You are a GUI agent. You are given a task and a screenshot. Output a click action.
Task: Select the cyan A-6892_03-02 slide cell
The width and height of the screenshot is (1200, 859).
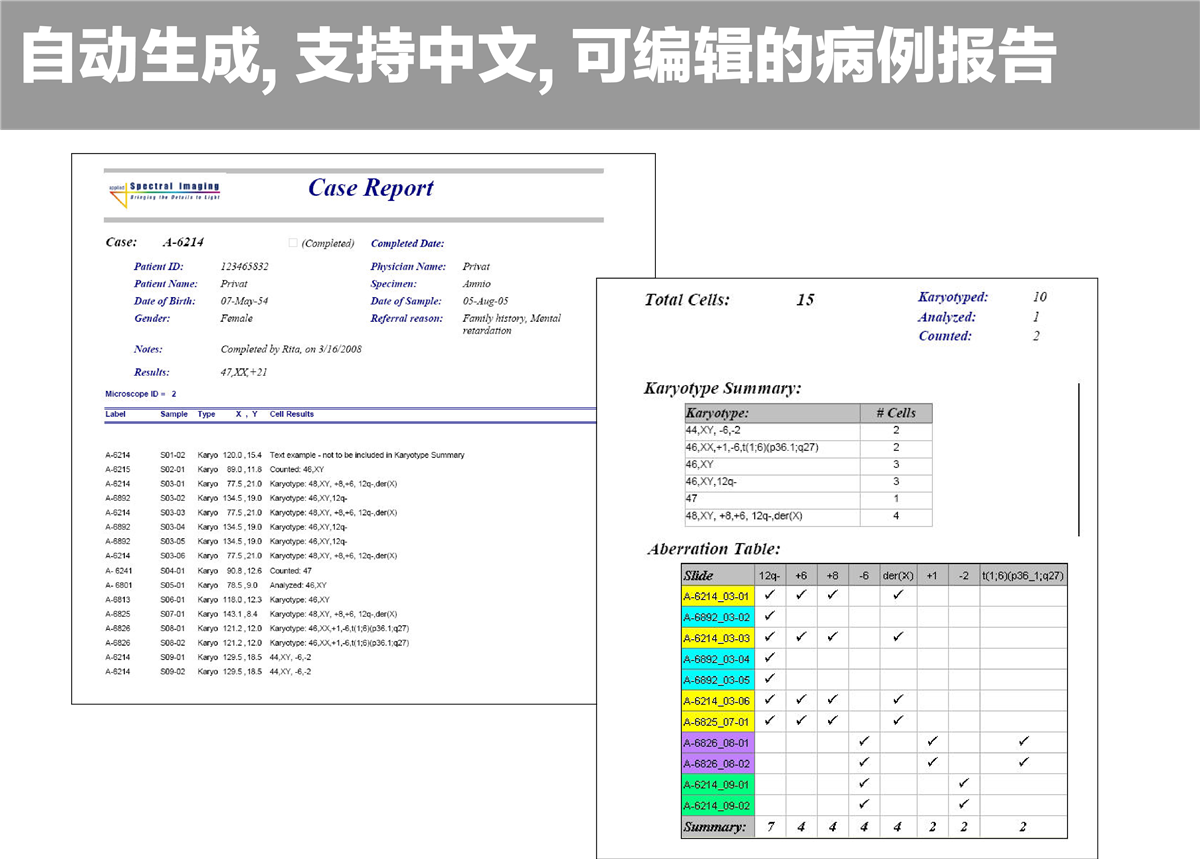(x=716, y=617)
